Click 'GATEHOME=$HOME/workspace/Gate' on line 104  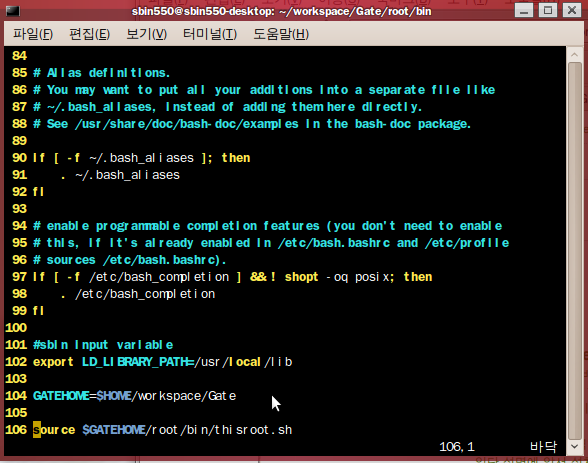pos(135,396)
